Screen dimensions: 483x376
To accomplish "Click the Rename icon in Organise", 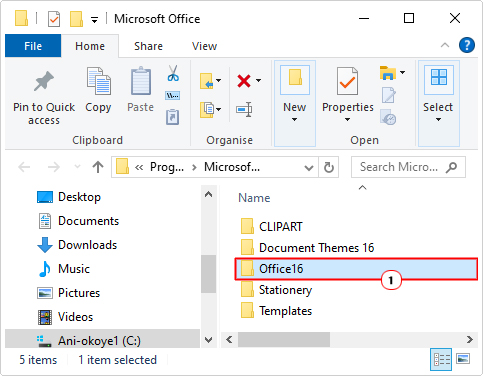I will [244, 110].
